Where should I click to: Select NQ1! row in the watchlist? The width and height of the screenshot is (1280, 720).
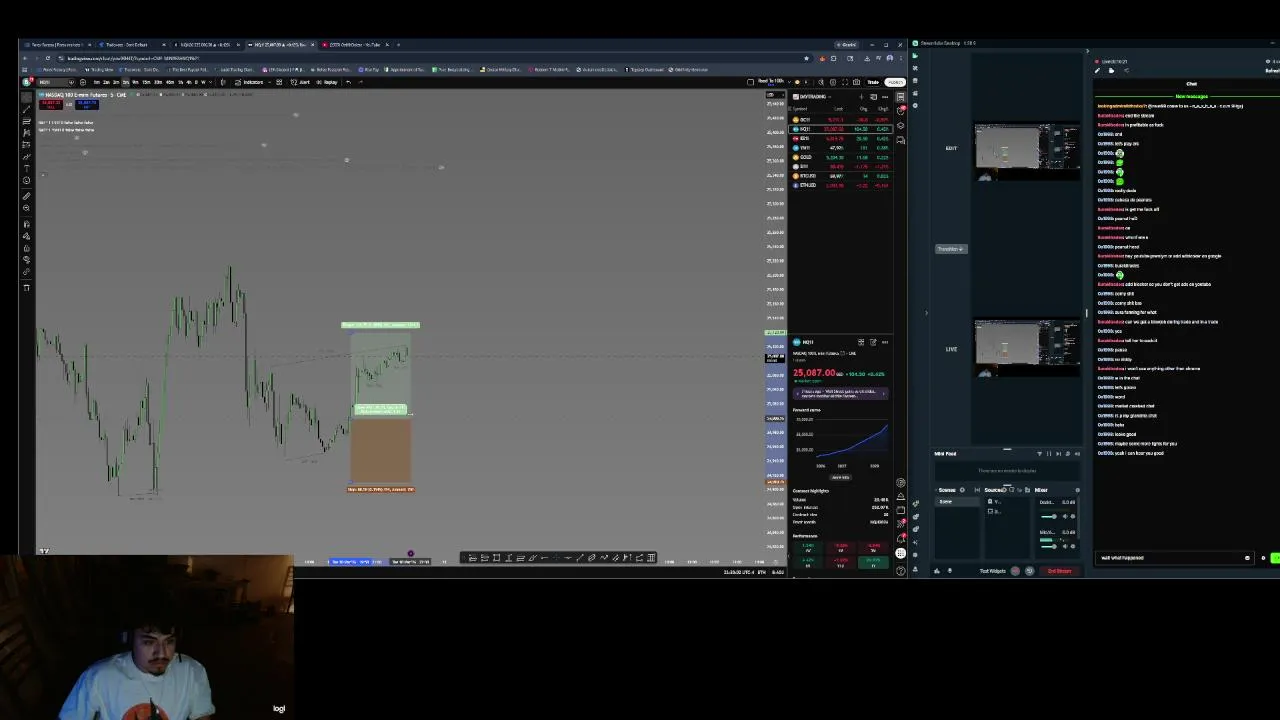pyautogui.click(x=841, y=129)
